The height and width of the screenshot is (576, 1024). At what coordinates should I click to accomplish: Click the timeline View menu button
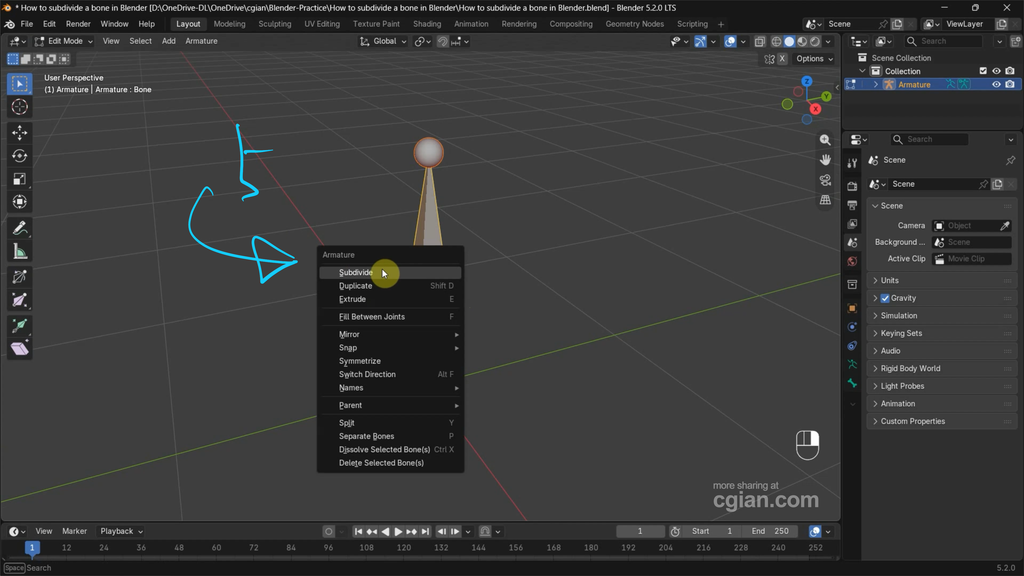44,531
